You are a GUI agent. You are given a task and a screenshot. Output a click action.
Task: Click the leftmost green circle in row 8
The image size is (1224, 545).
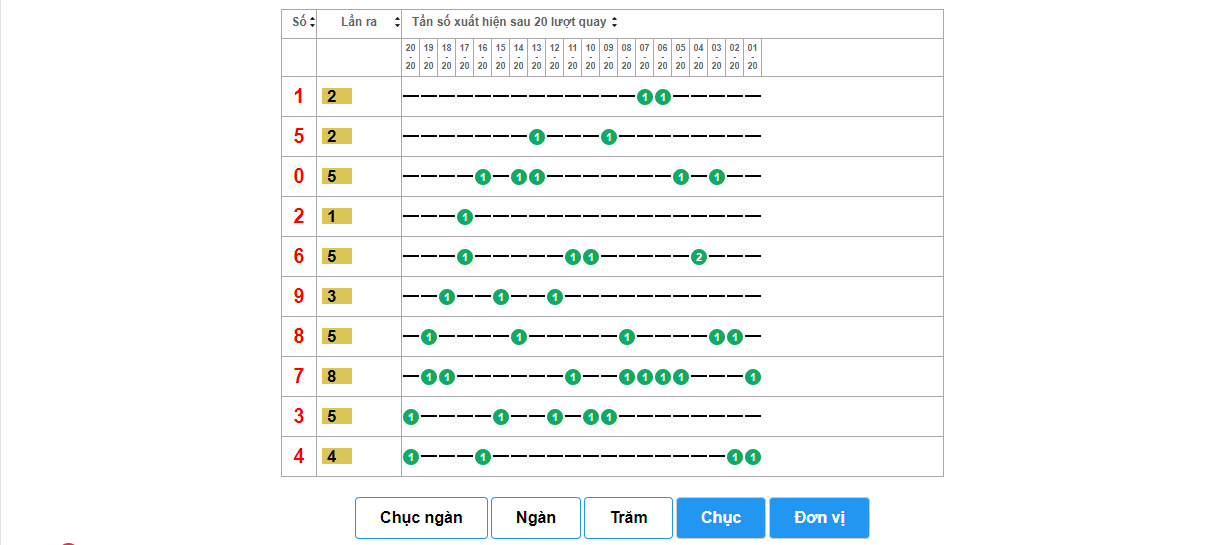[x=429, y=337]
